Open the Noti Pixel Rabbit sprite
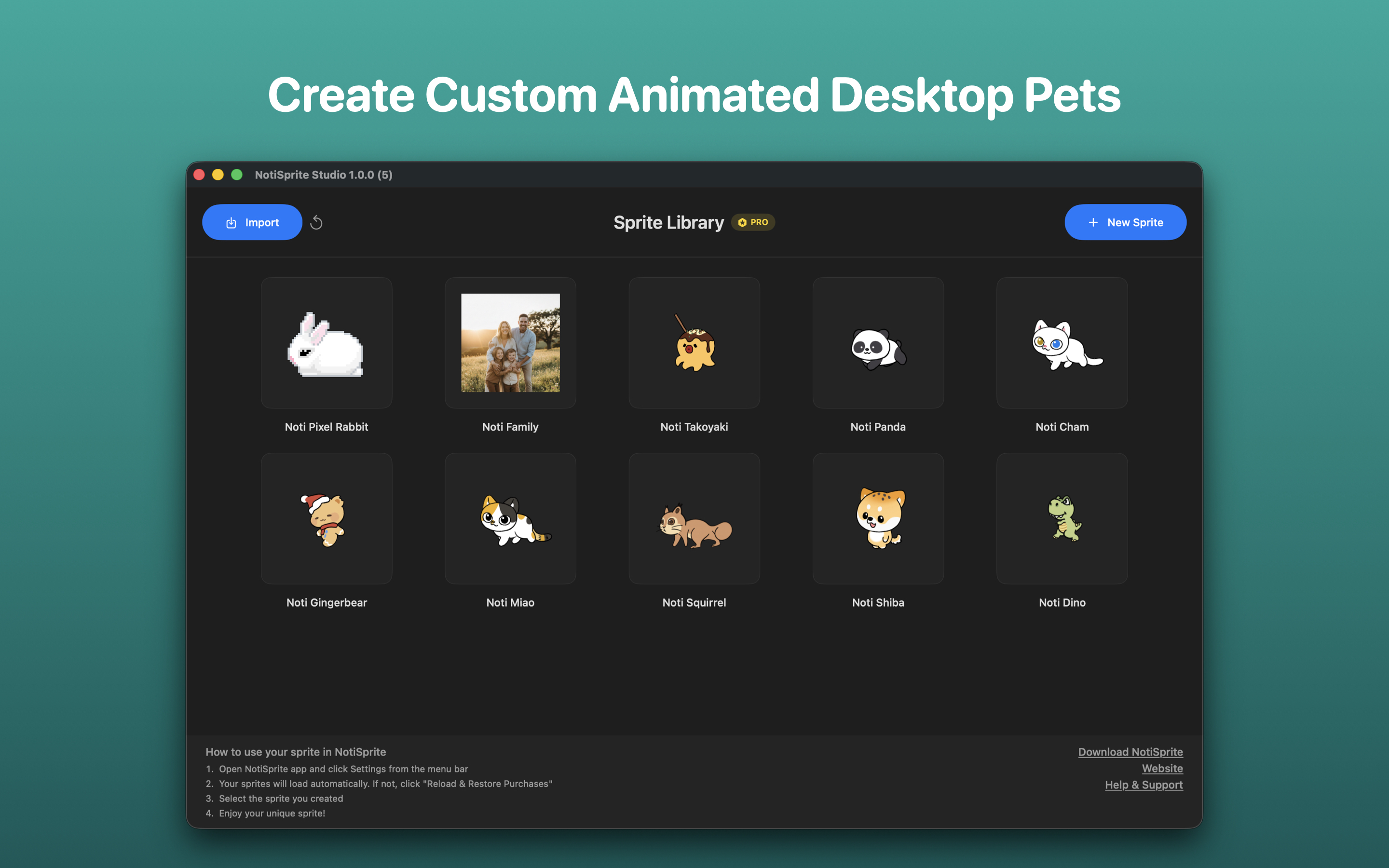Image resolution: width=1389 pixels, height=868 pixels. 326,343
